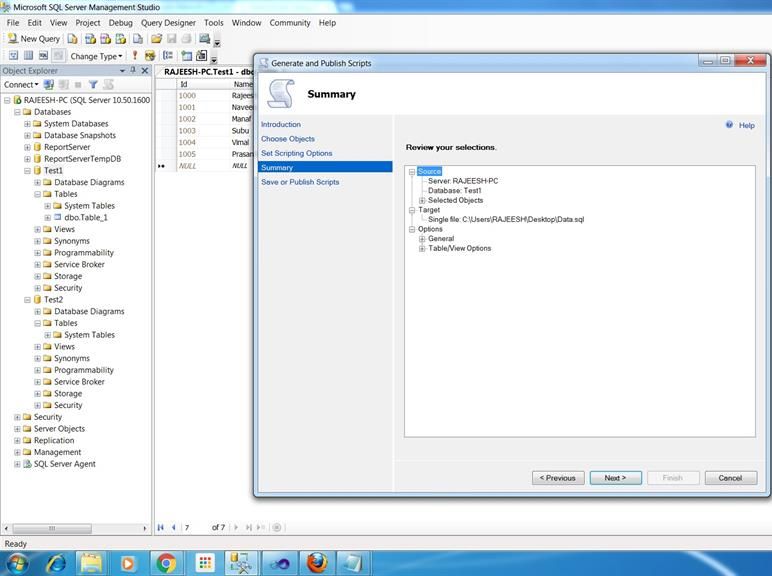Select dbo.Table_1 in Object Explorer
Screen dimensions: 772x576
(86, 218)
